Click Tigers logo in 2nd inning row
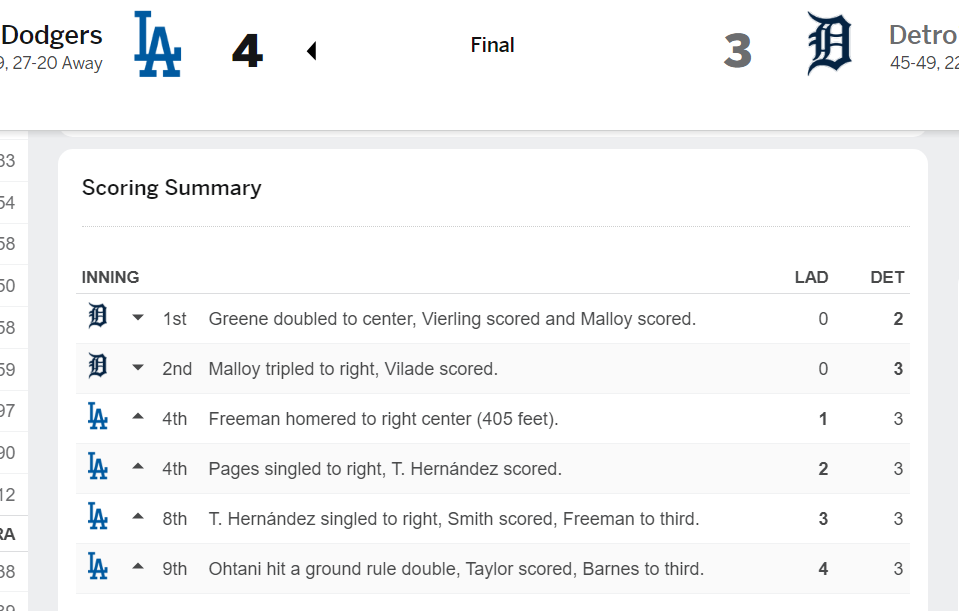 pos(97,368)
